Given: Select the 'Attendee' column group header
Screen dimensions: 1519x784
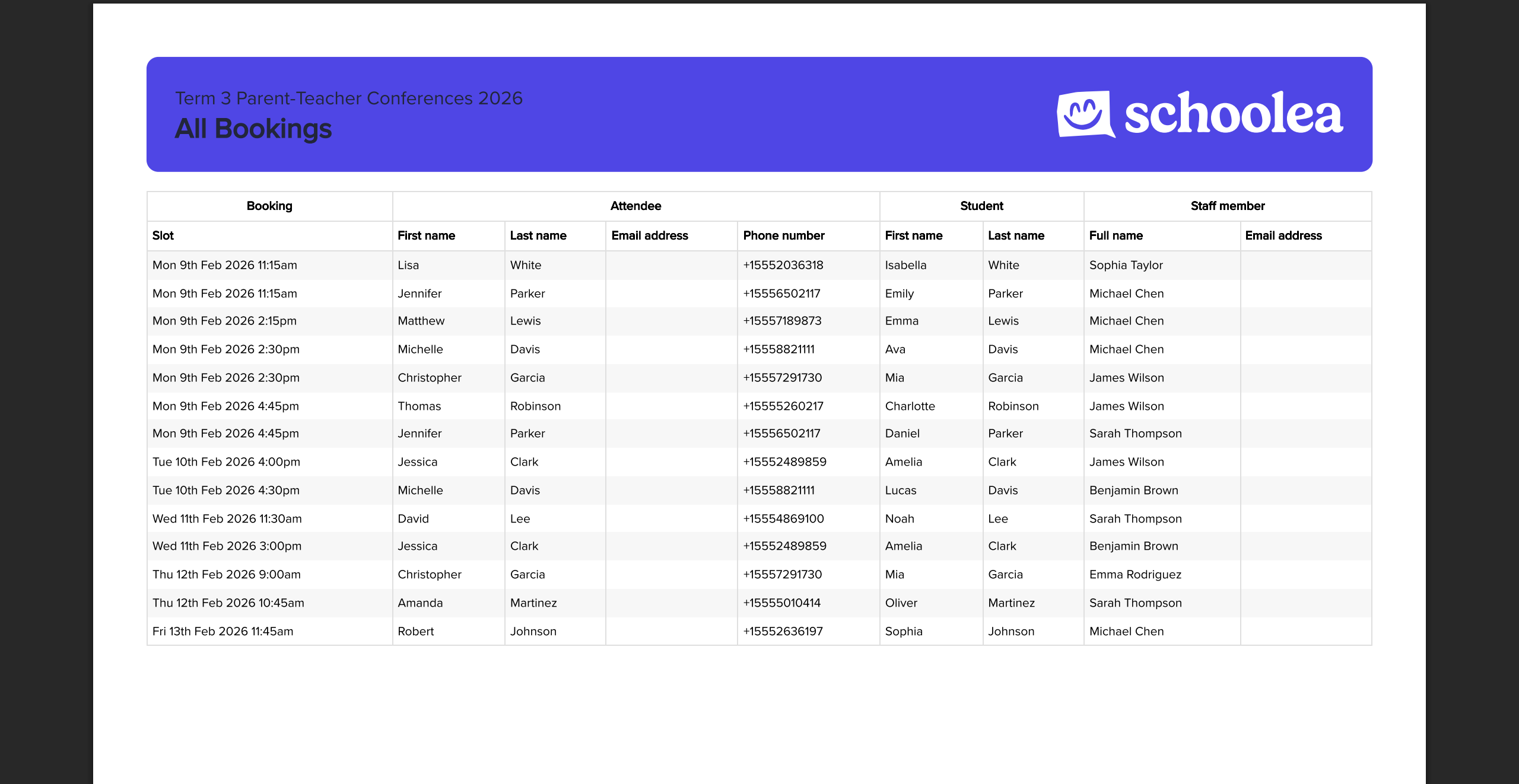Looking at the screenshot, I should [x=635, y=206].
